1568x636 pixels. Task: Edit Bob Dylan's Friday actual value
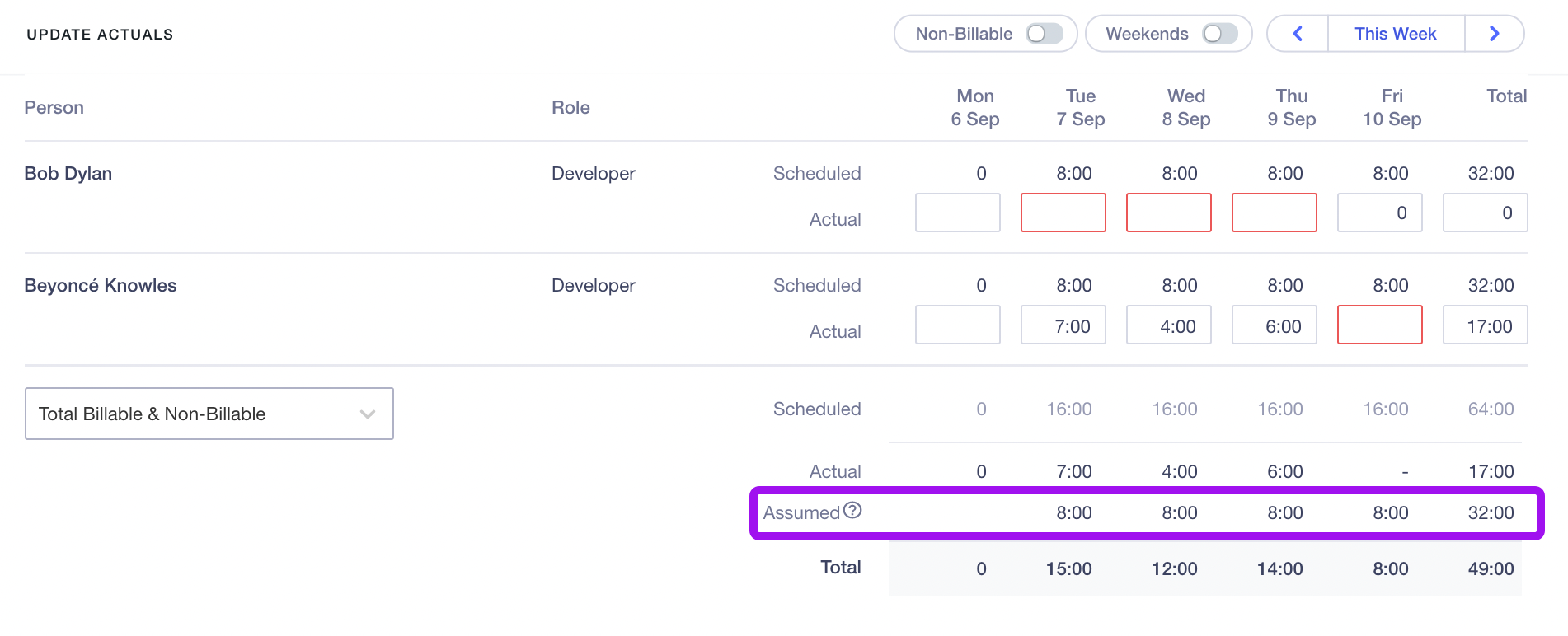(x=1379, y=213)
